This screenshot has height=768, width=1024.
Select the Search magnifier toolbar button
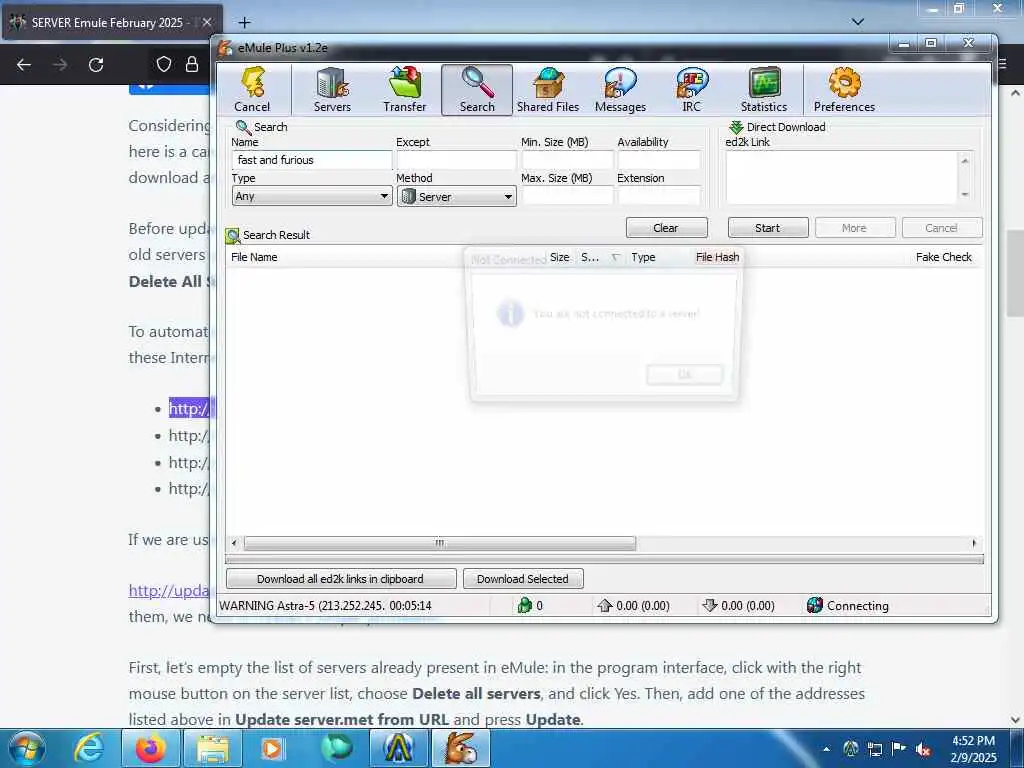click(477, 90)
